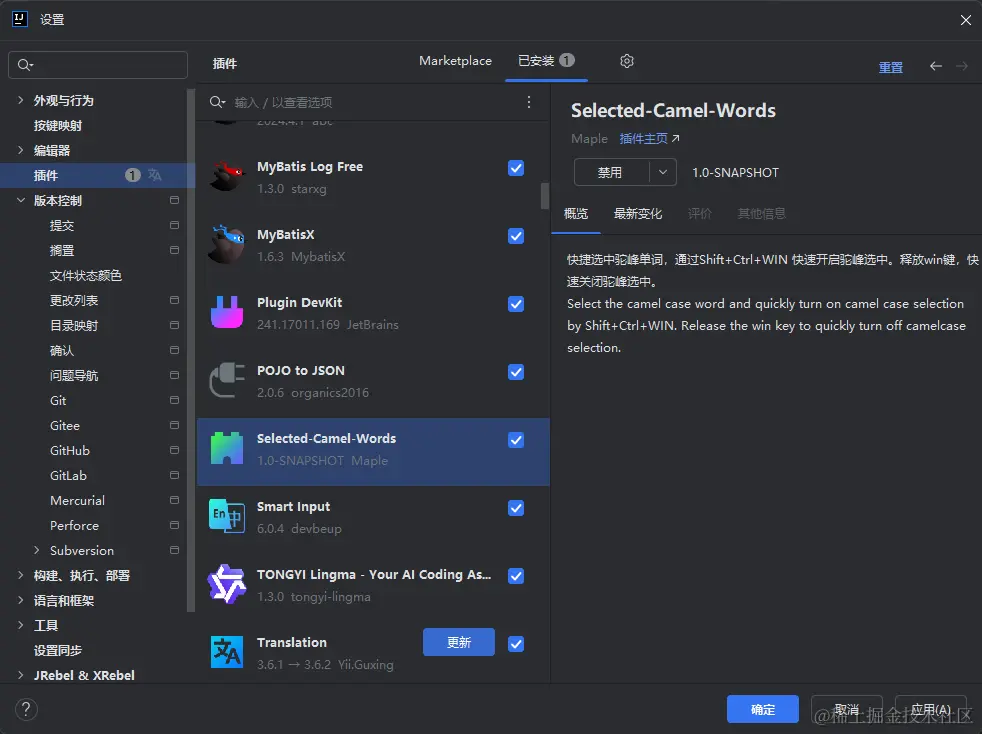Open the plugin list options (three dots) menu
Viewport: 982px width, 734px height.
tap(529, 102)
